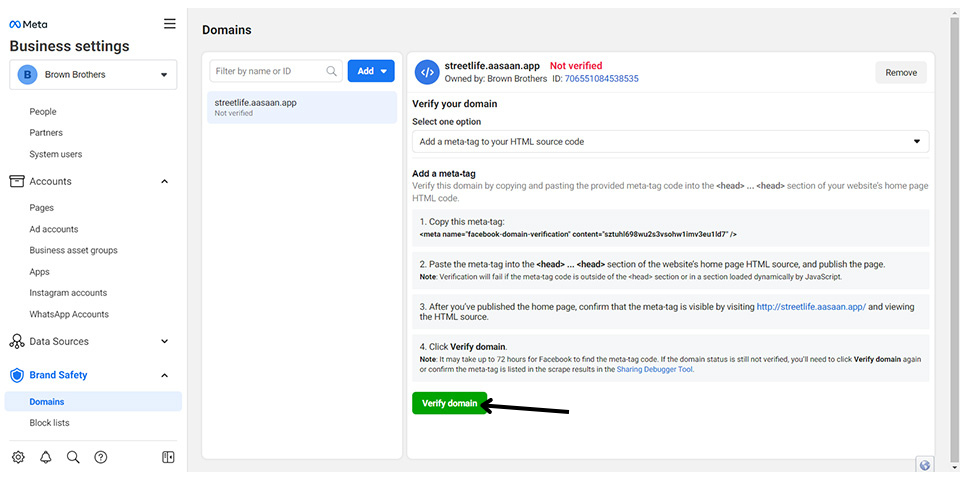Click the Data Sources nodes icon

[x=17, y=342]
